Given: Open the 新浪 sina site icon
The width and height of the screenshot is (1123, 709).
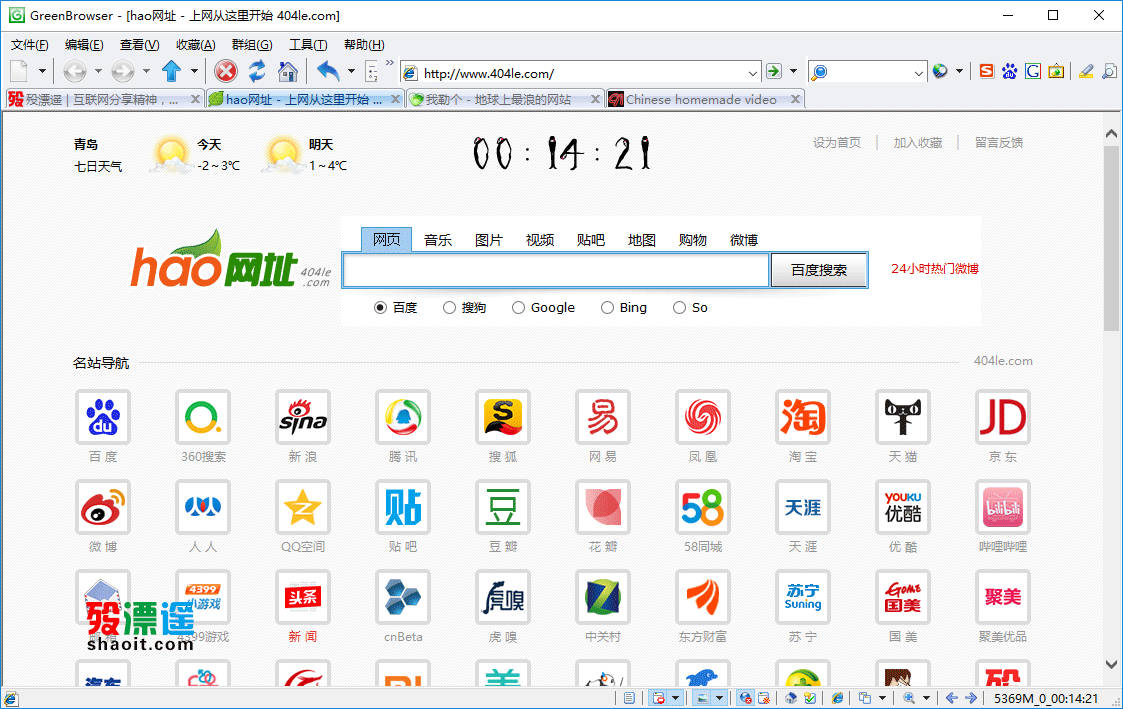Looking at the screenshot, I should click(303, 417).
